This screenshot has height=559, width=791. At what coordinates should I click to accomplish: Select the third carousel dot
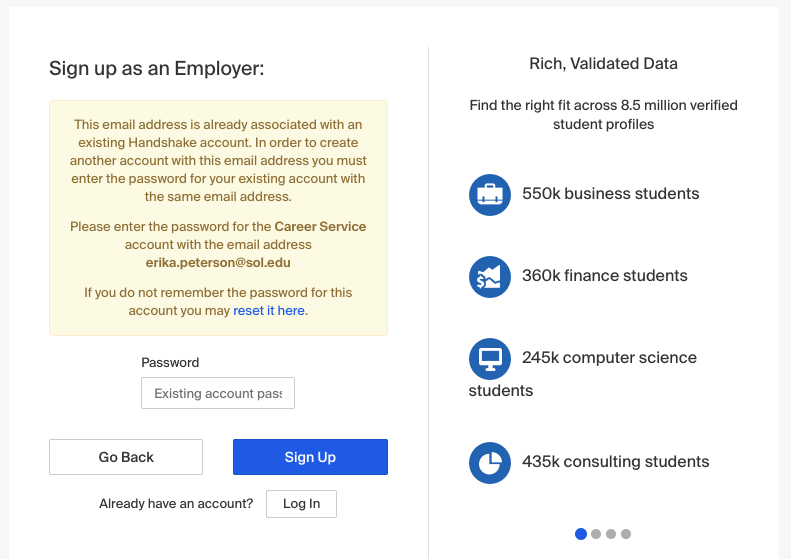tap(611, 534)
